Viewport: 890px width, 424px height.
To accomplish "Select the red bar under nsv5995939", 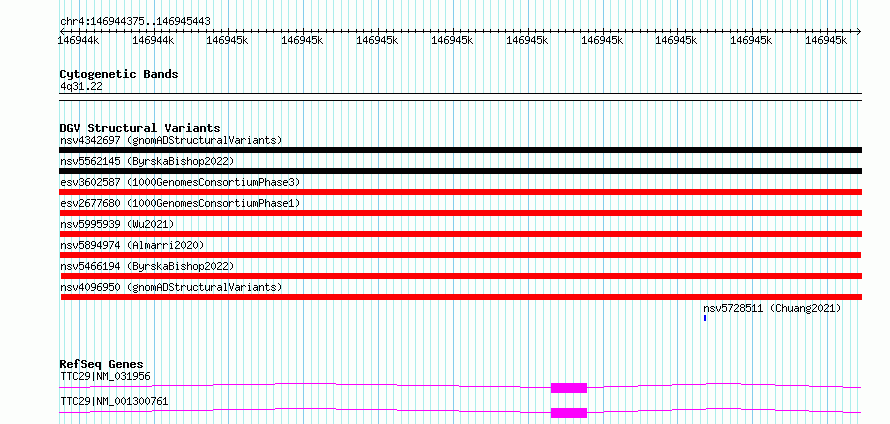I will pyautogui.click(x=461, y=234).
